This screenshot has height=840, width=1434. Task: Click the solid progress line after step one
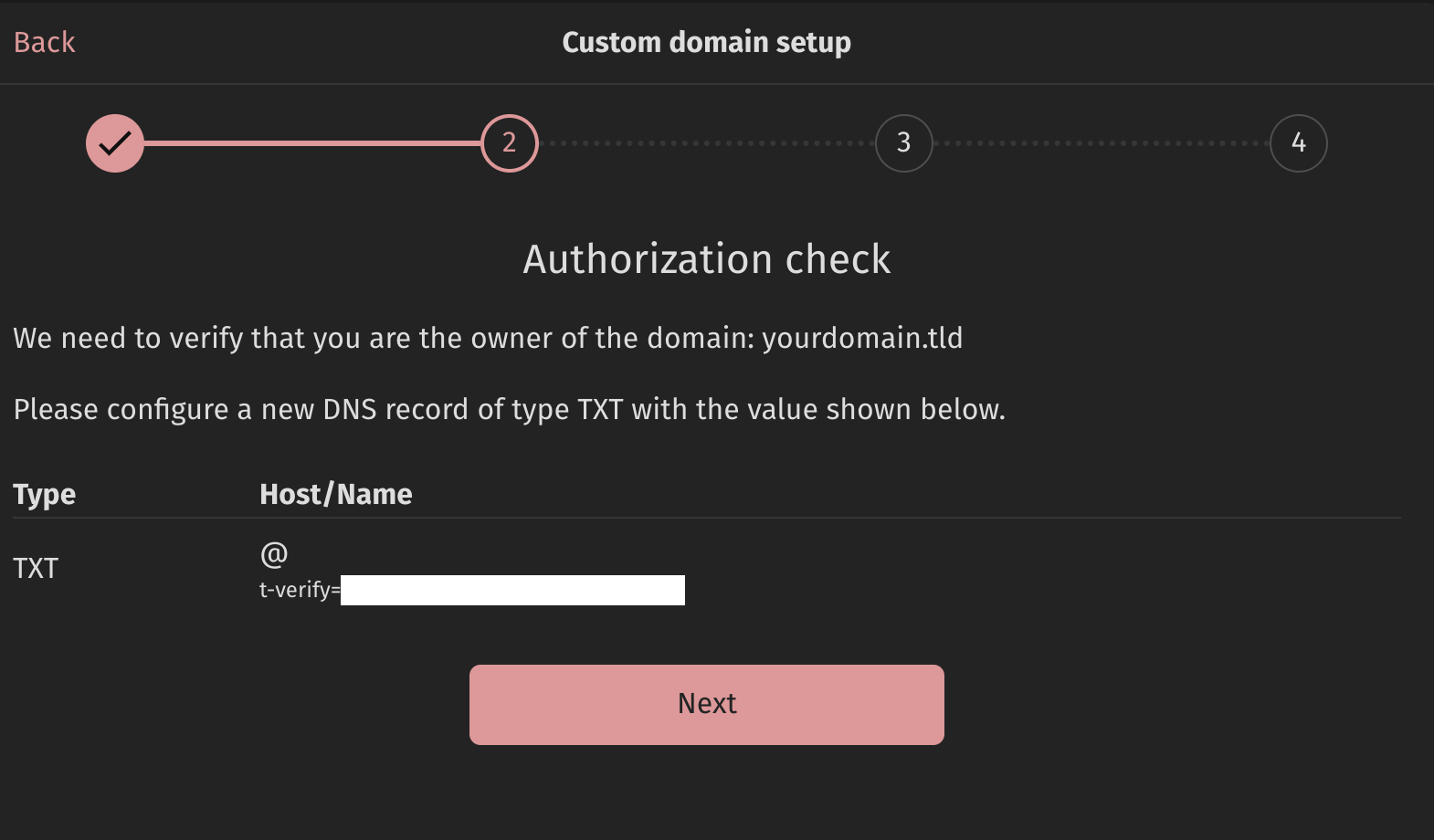point(312,143)
